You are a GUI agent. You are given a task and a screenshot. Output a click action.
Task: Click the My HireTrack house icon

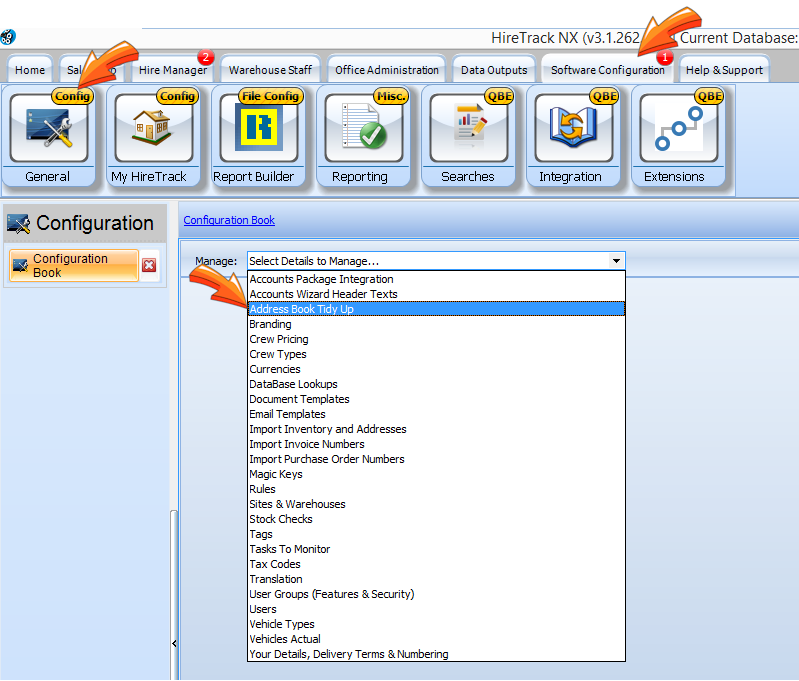tap(152, 129)
